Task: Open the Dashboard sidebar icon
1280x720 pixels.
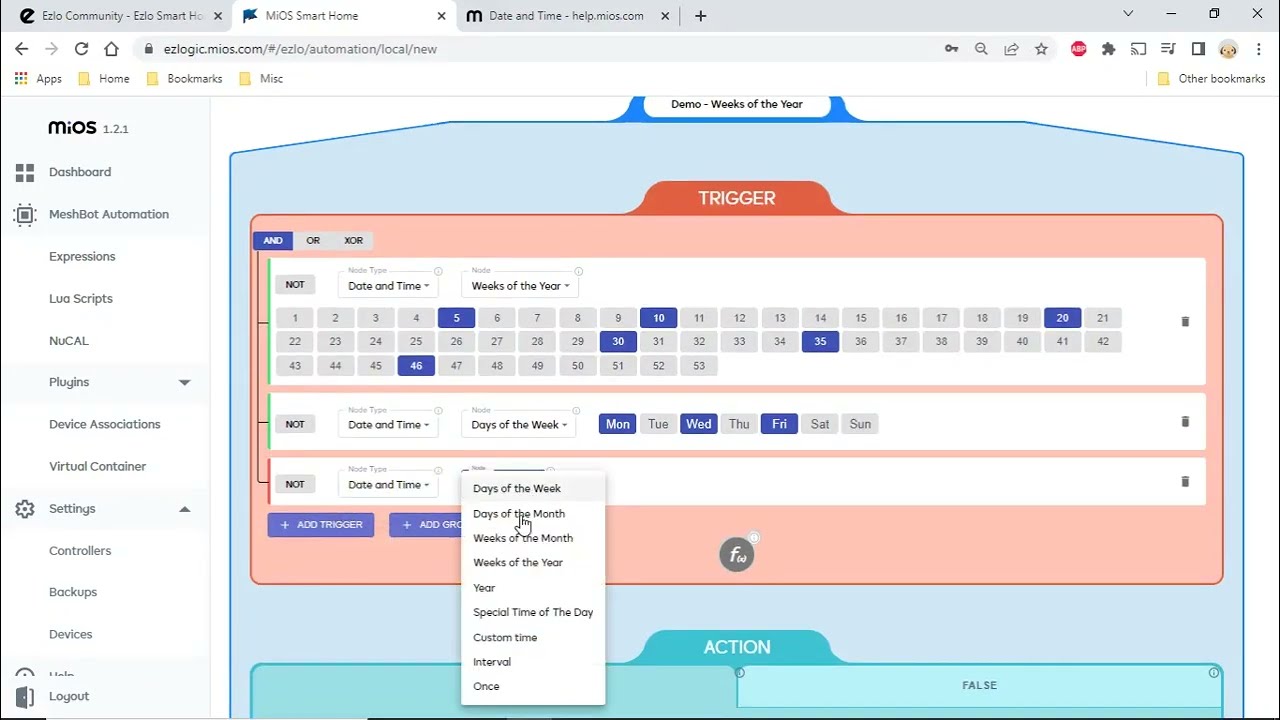Action: click(x=25, y=172)
